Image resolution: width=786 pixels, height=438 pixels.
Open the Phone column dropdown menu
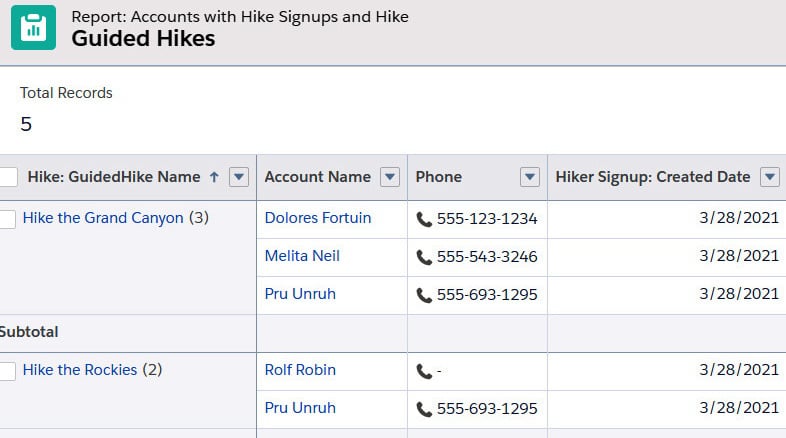pos(530,177)
